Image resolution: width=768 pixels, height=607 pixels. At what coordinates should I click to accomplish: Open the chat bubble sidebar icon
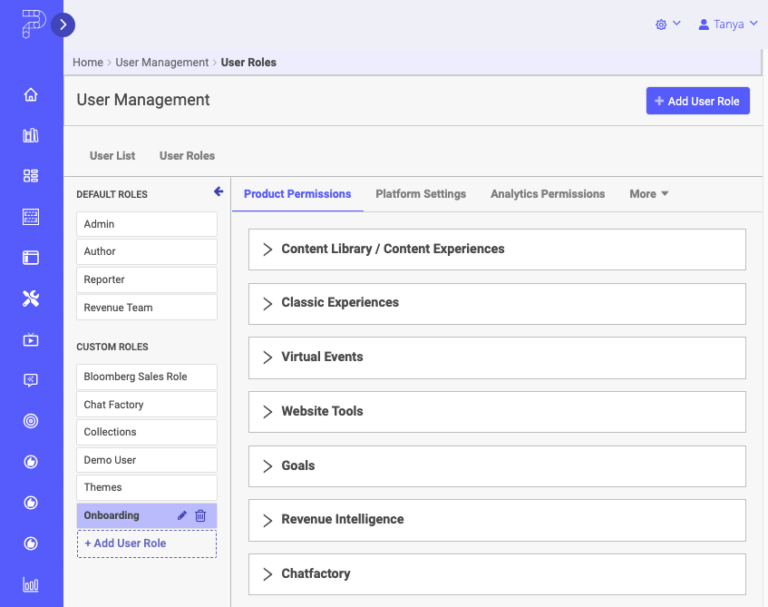(31, 380)
